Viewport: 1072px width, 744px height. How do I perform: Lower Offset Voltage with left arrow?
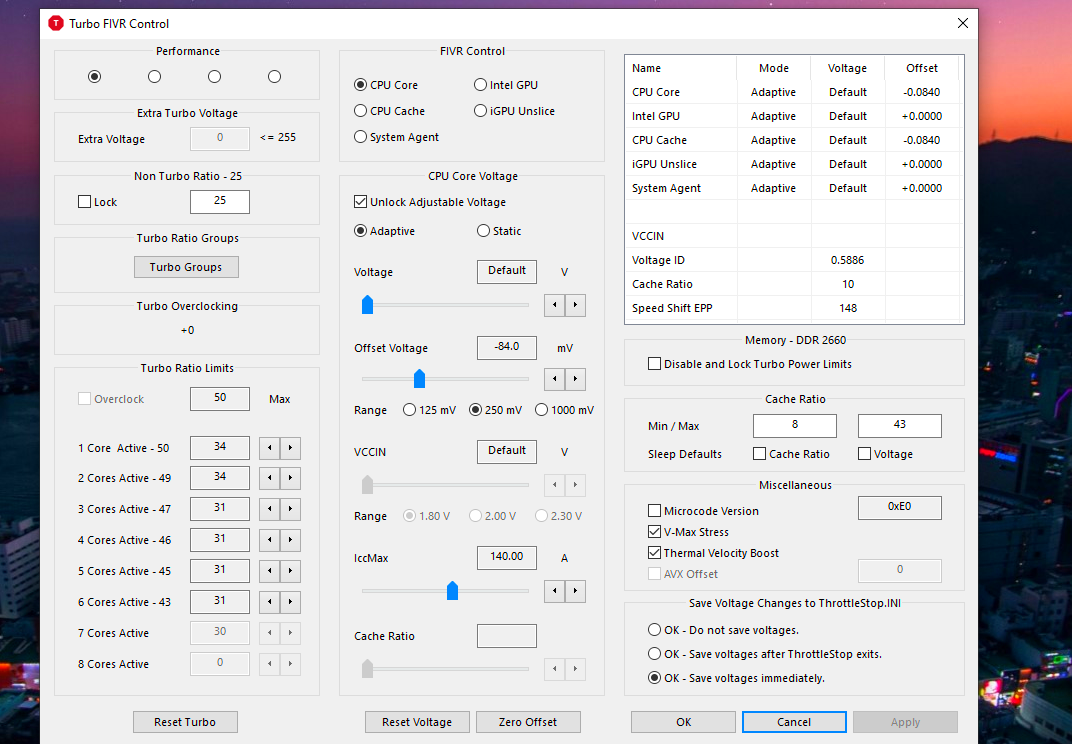click(554, 379)
